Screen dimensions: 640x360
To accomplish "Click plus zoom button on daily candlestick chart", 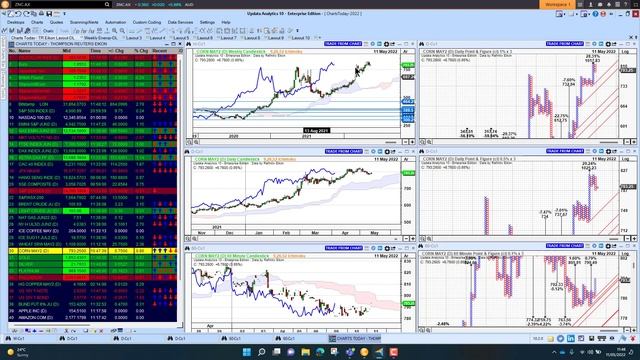I will coord(412,238).
